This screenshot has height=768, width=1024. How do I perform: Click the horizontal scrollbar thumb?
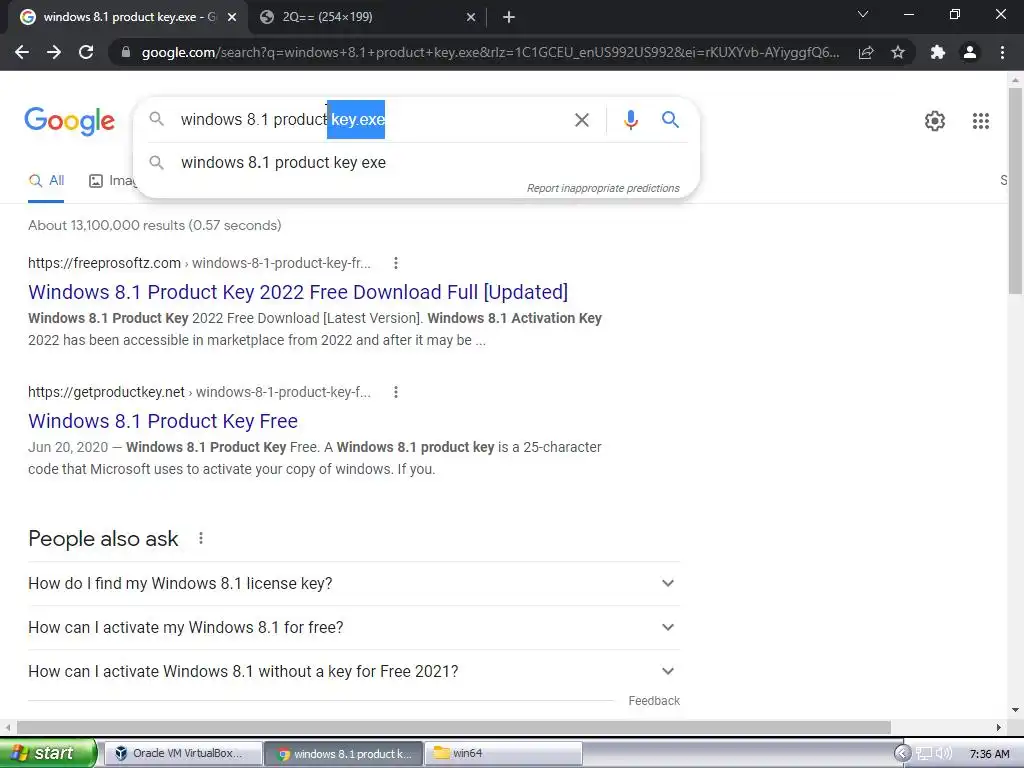(x=454, y=728)
